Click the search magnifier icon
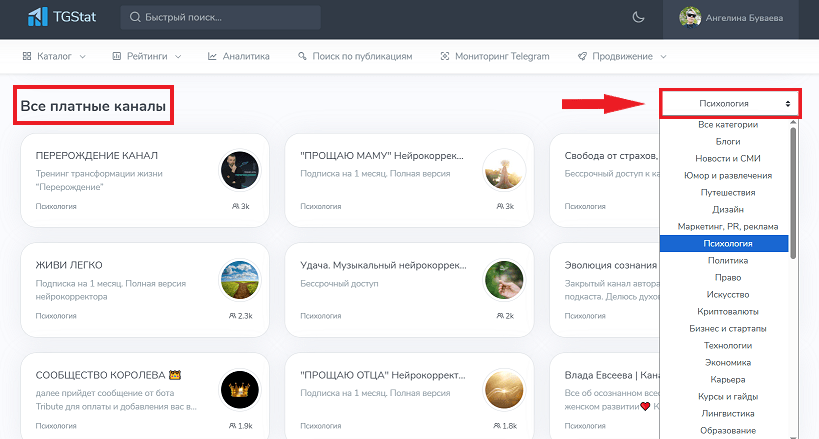Image resolution: width=819 pixels, height=439 pixels. (x=134, y=18)
